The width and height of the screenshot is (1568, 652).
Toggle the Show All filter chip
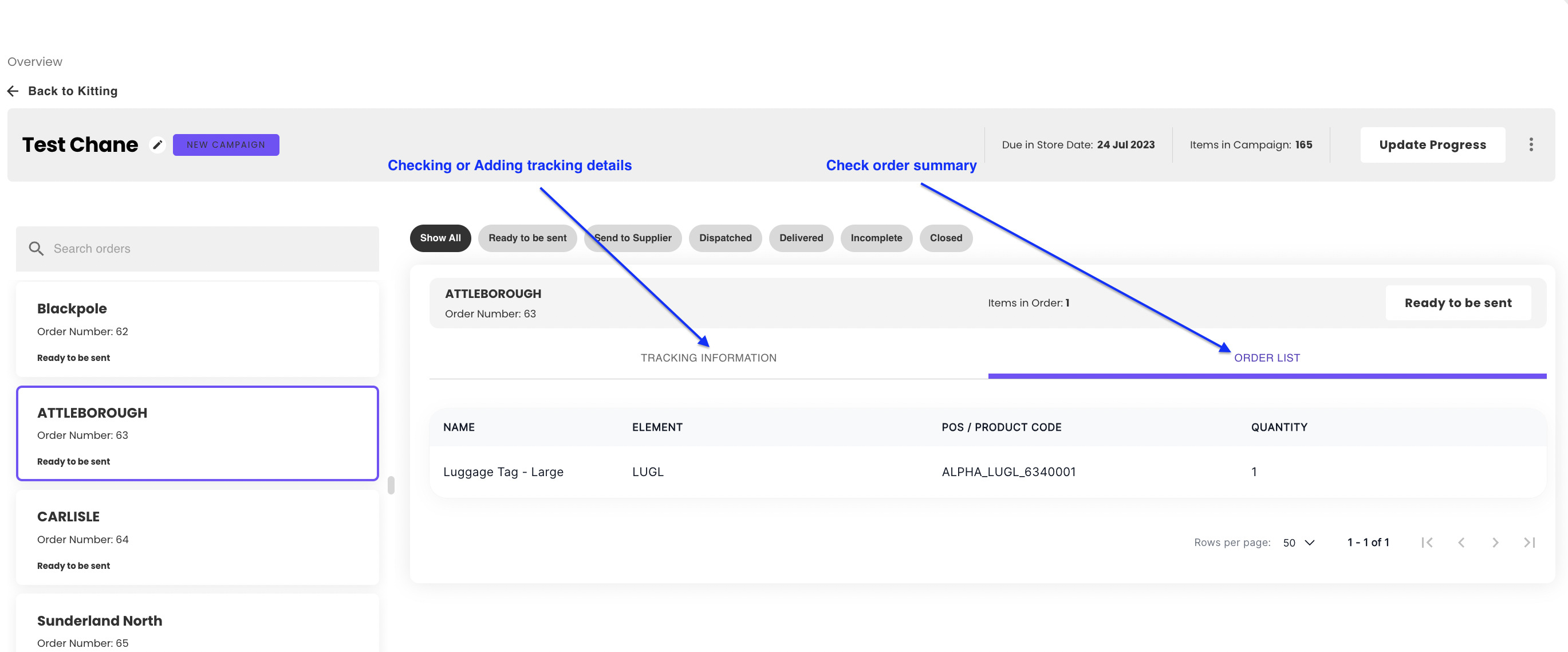pos(439,238)
